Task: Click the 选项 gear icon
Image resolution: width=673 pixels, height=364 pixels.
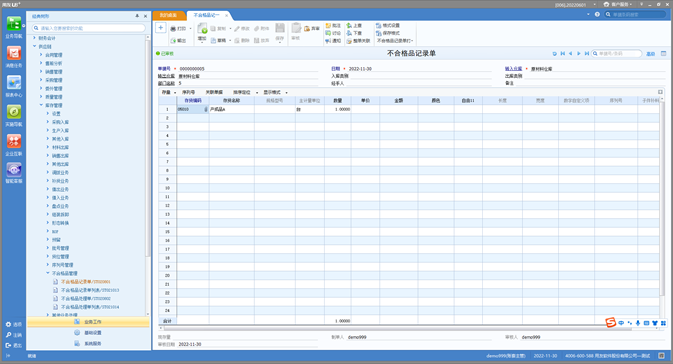Action: coord(8,325)
